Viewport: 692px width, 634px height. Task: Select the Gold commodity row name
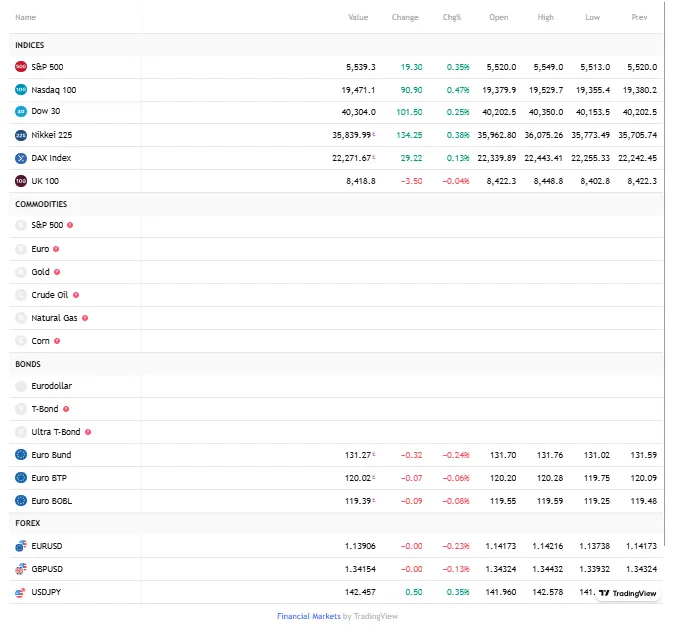[x=40, y=272]
